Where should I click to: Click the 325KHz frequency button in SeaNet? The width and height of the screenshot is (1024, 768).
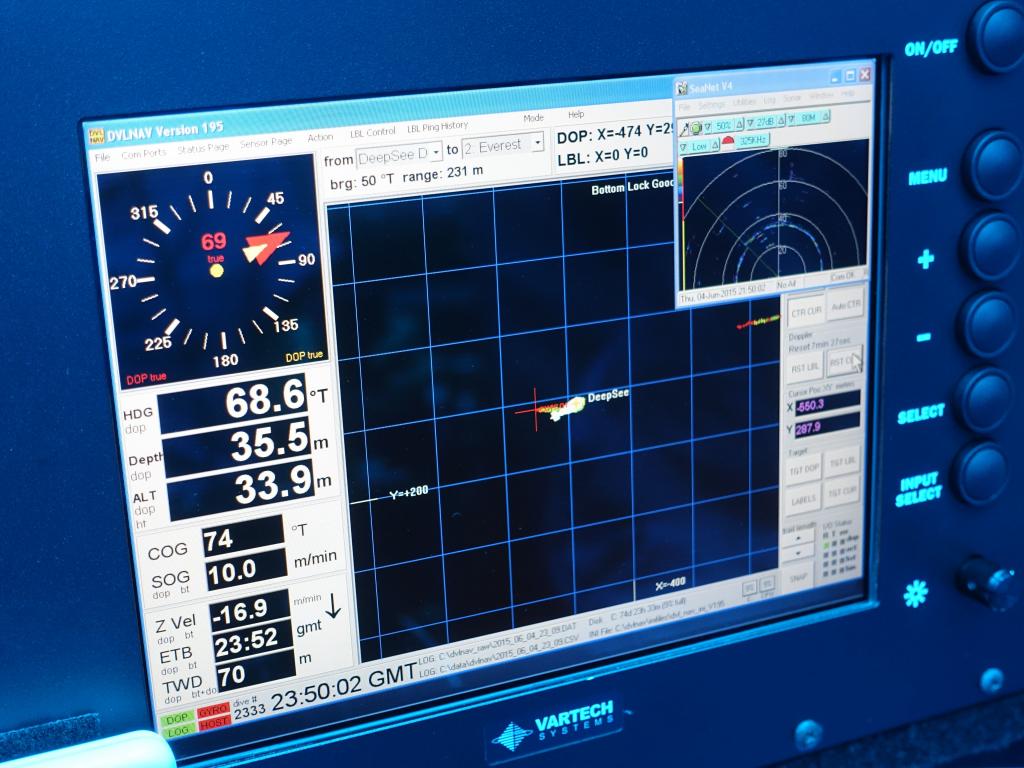coord(752,140)
